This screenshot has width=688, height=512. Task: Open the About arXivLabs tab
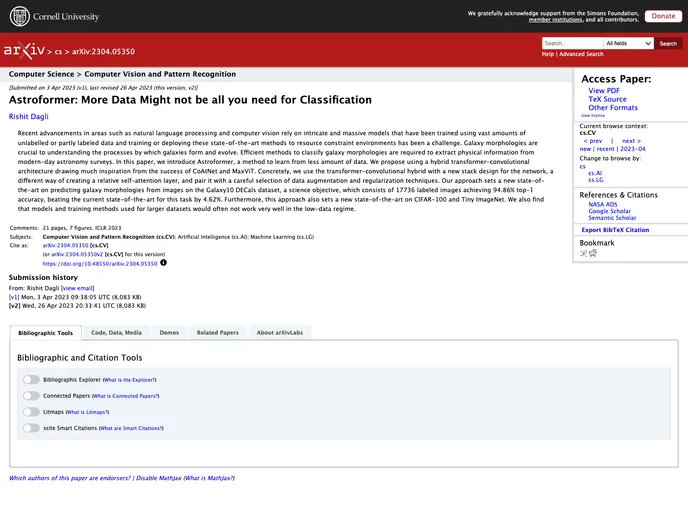(280, 333)
